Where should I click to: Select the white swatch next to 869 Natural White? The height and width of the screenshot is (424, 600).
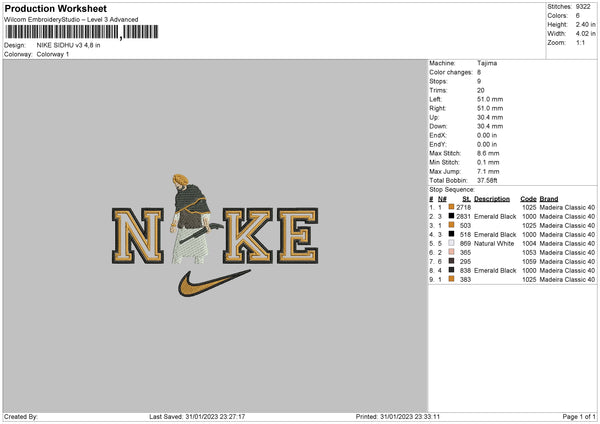[451, 243]
